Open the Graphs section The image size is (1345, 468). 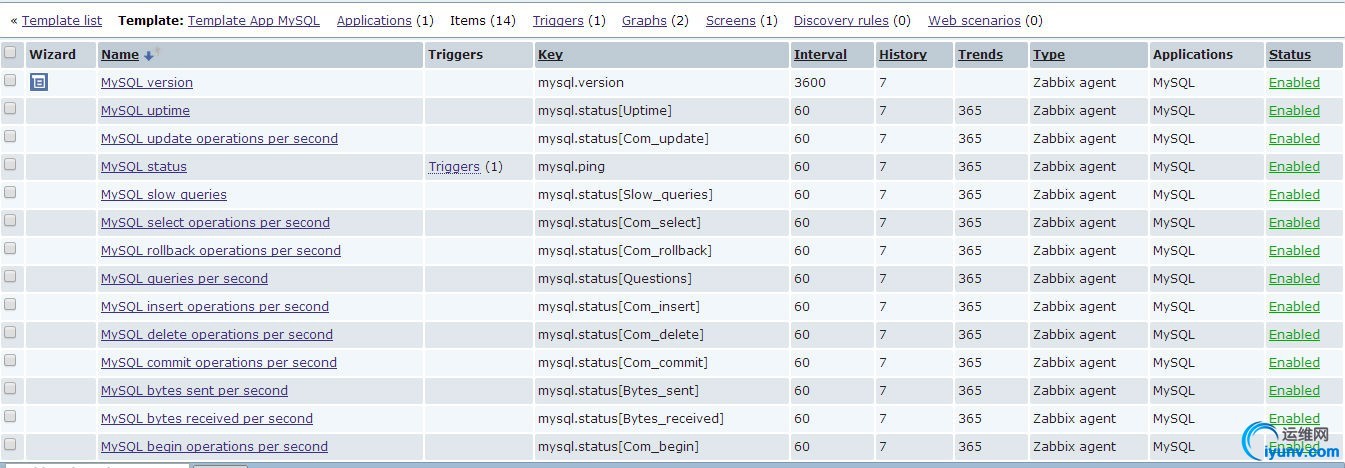(x=644, y=20)
